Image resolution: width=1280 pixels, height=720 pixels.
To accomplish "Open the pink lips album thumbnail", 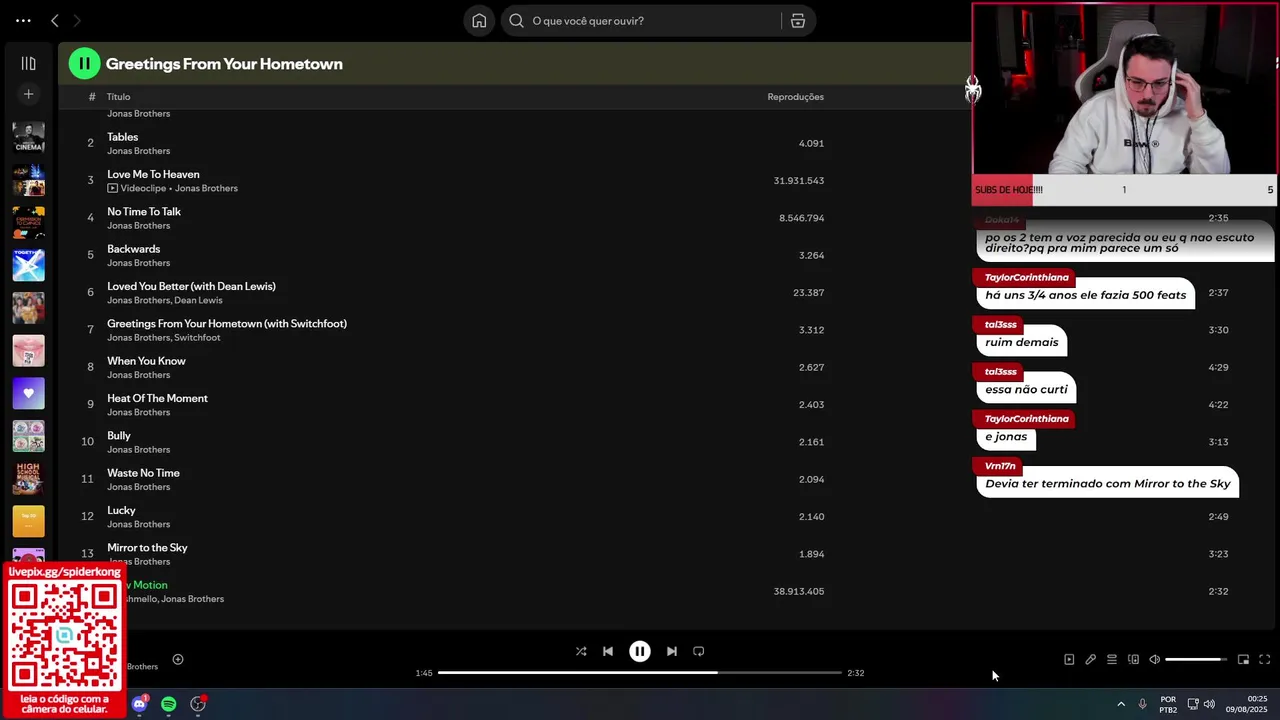I will pyautogui.click(x=28, y=350).
